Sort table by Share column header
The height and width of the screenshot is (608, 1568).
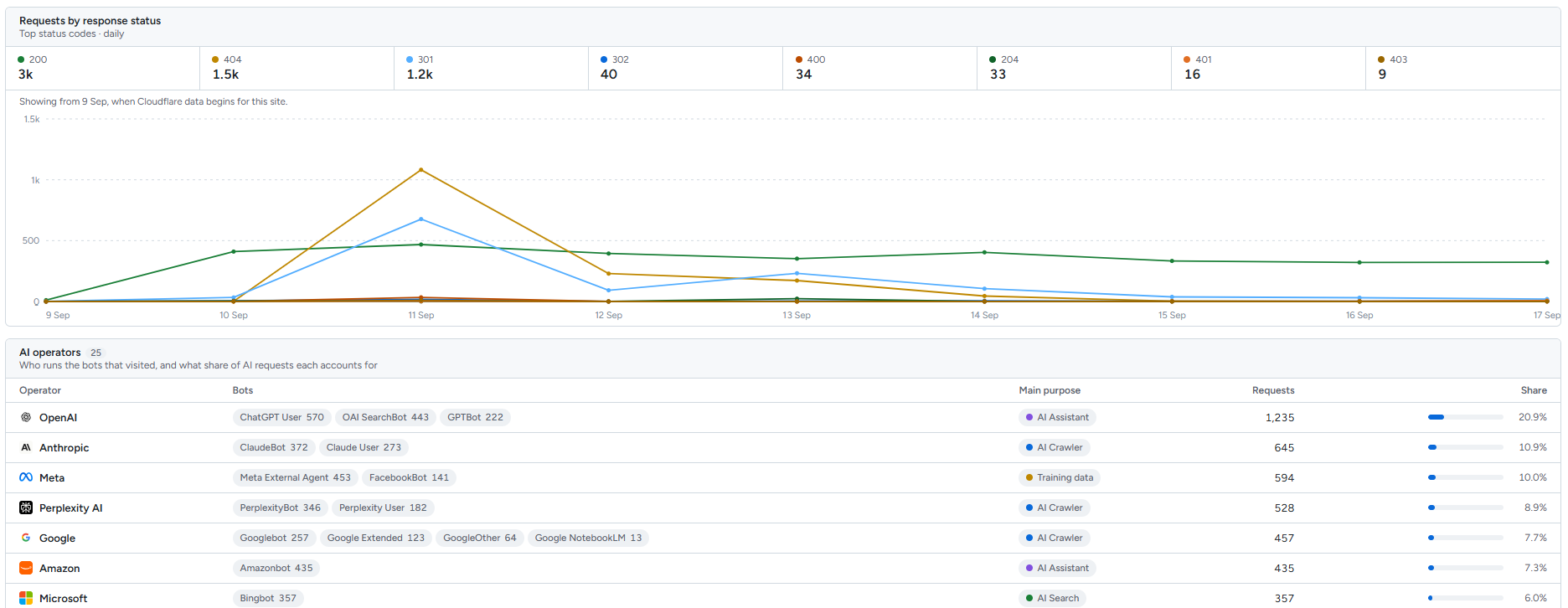1534,390
